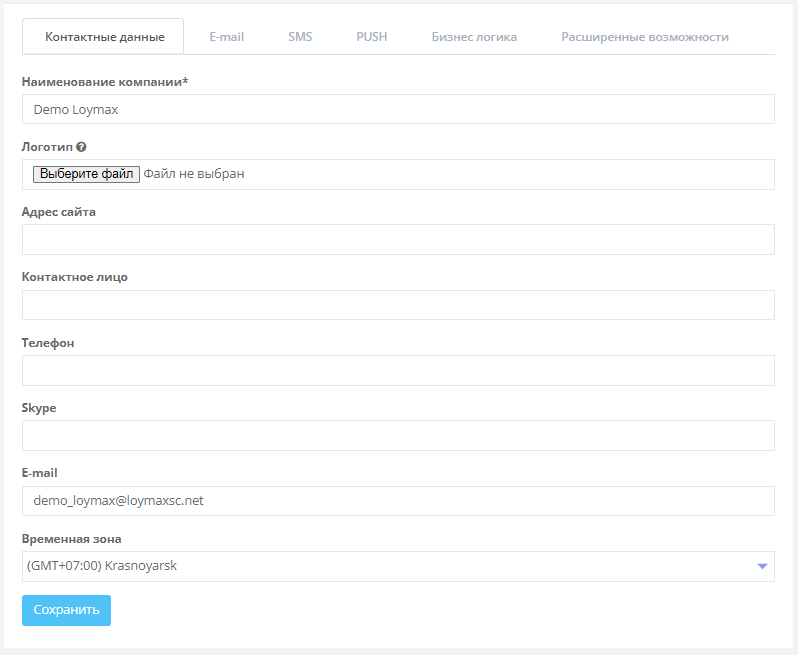
Task: Click into the Адрес сайта field
Action: 398,239
